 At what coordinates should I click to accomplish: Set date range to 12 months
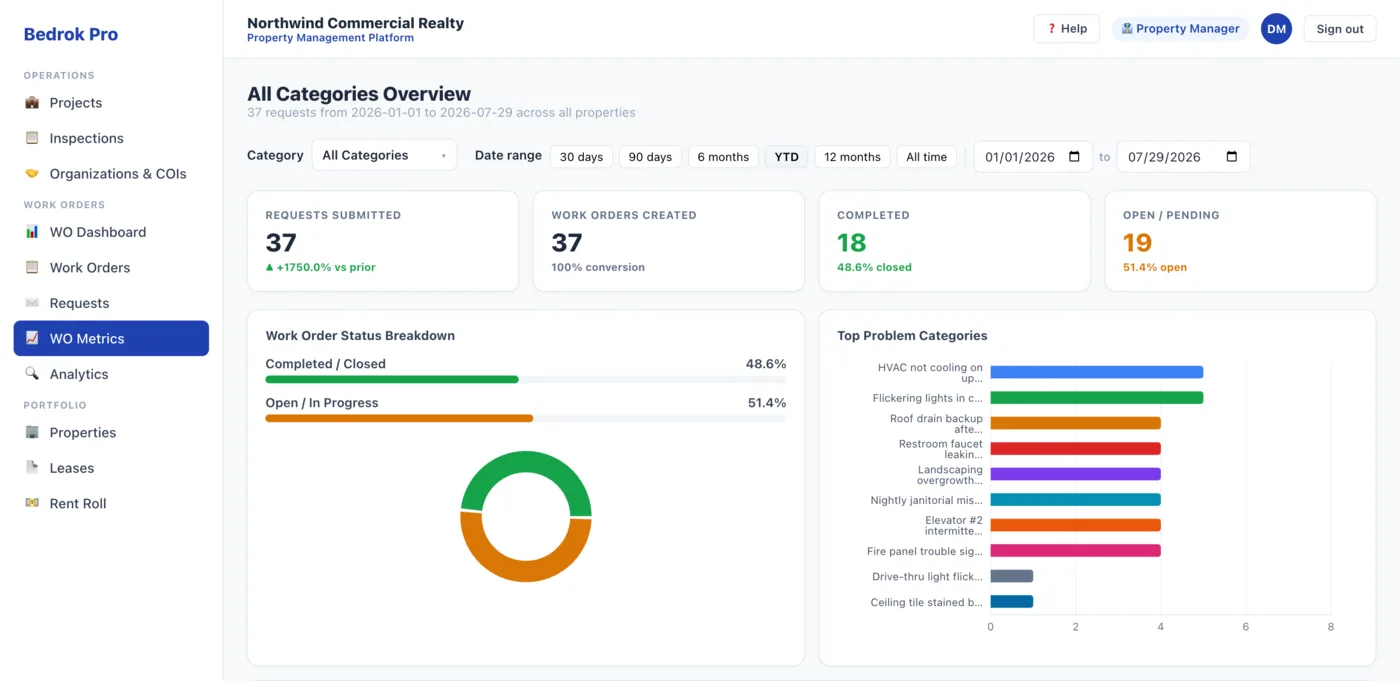click(x=852, y=157)
